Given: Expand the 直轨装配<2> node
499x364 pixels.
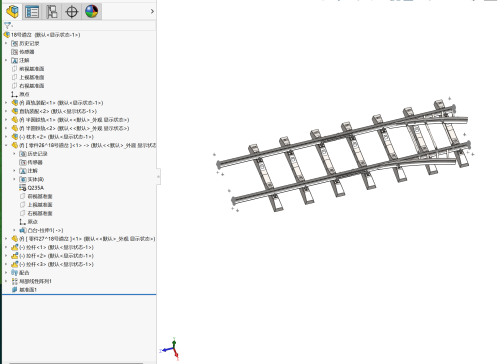Looking at the screenshot, I should [x=6, y=111].
